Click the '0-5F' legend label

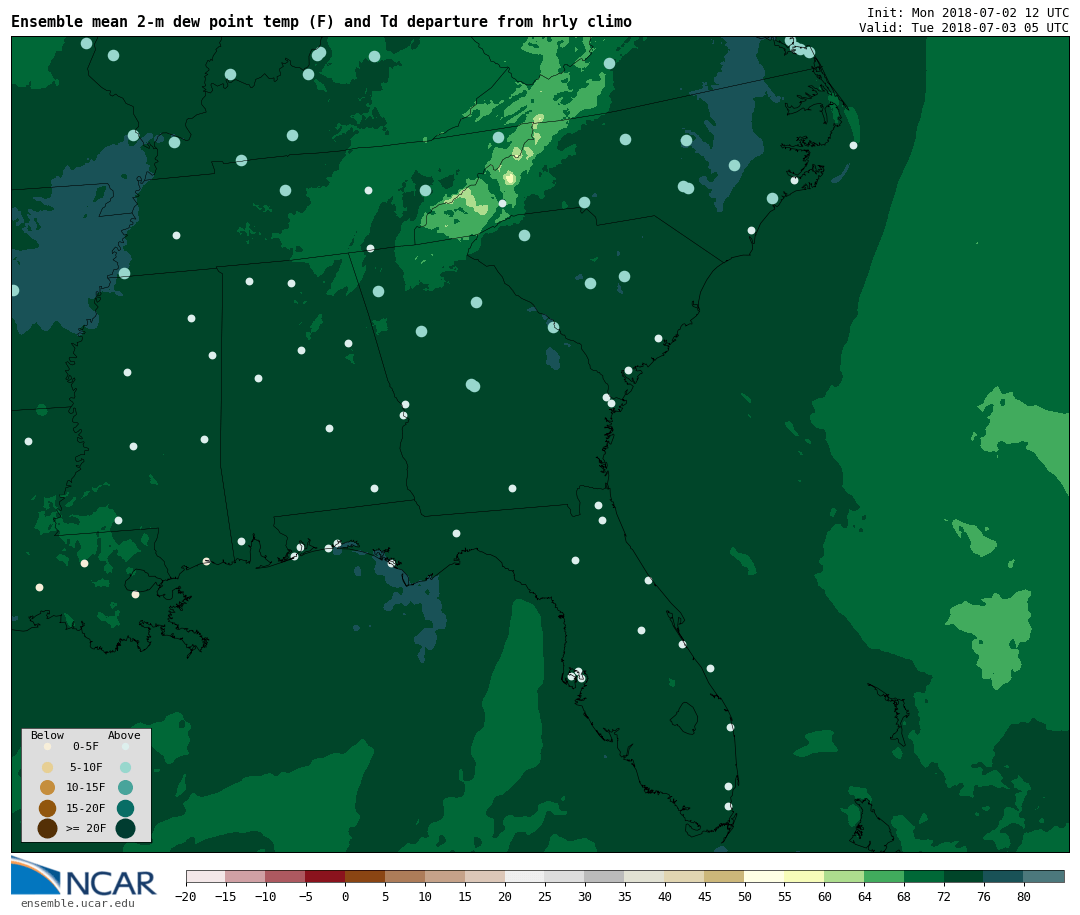coord(86,747)
